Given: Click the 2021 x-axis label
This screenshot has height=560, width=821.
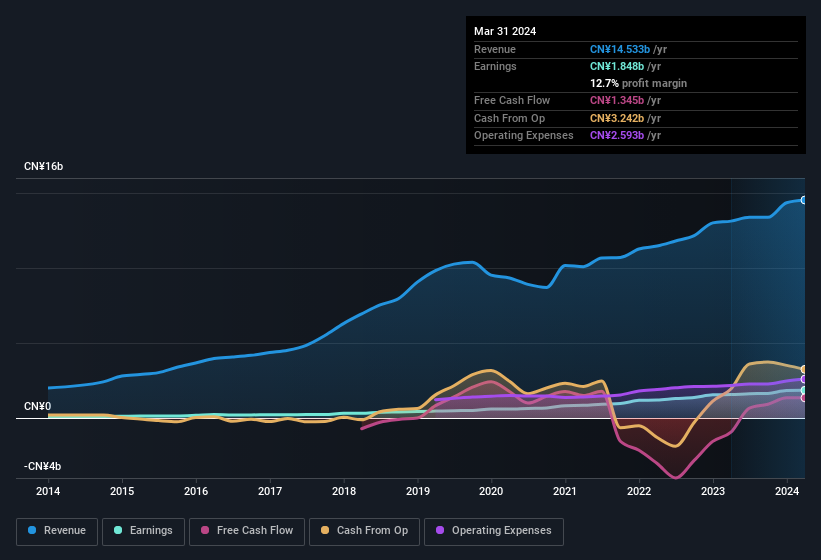Looking at the screenshot, I should click(565, 491).
